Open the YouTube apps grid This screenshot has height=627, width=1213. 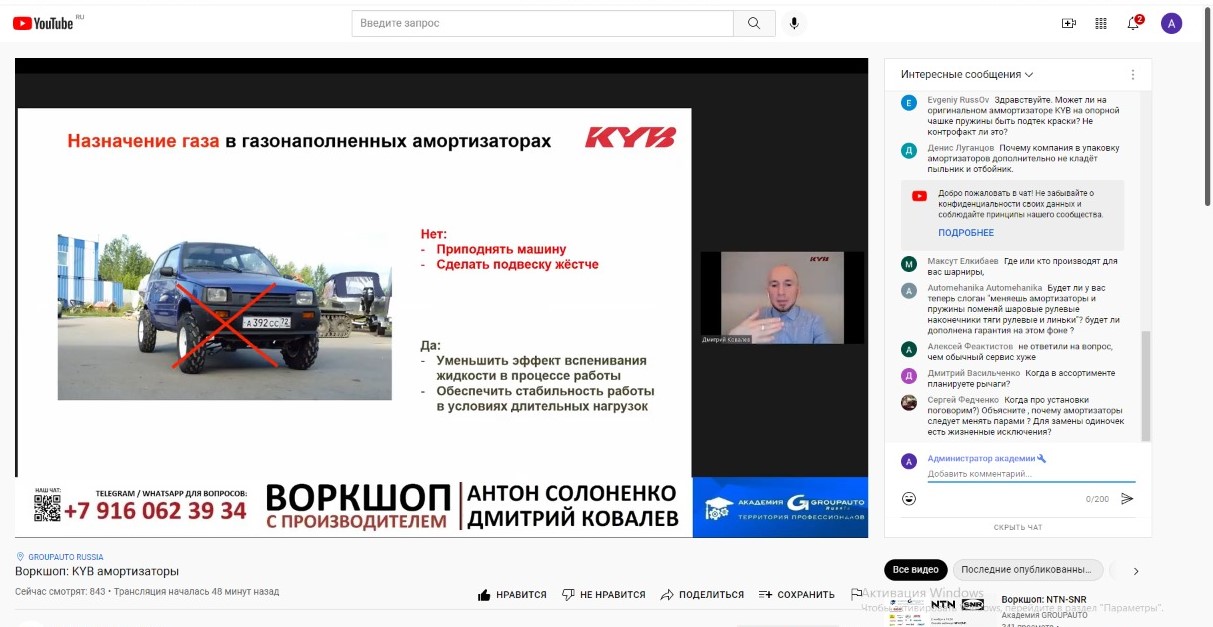coord(1101,23)
